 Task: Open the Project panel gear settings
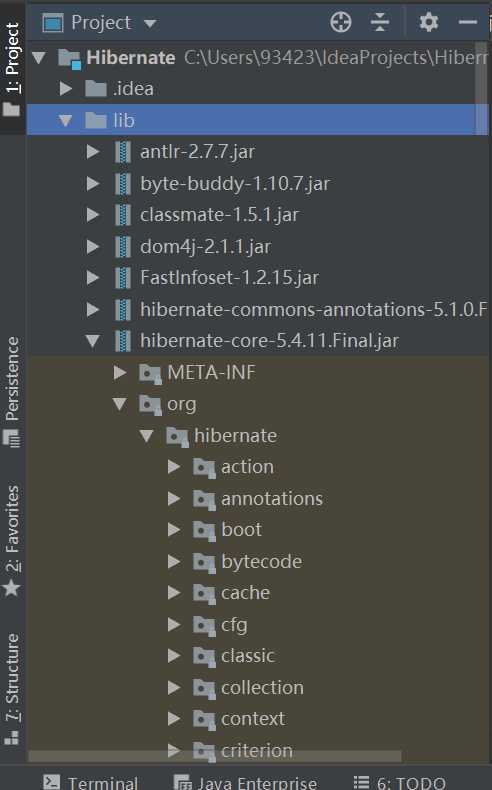pos(429,22)
